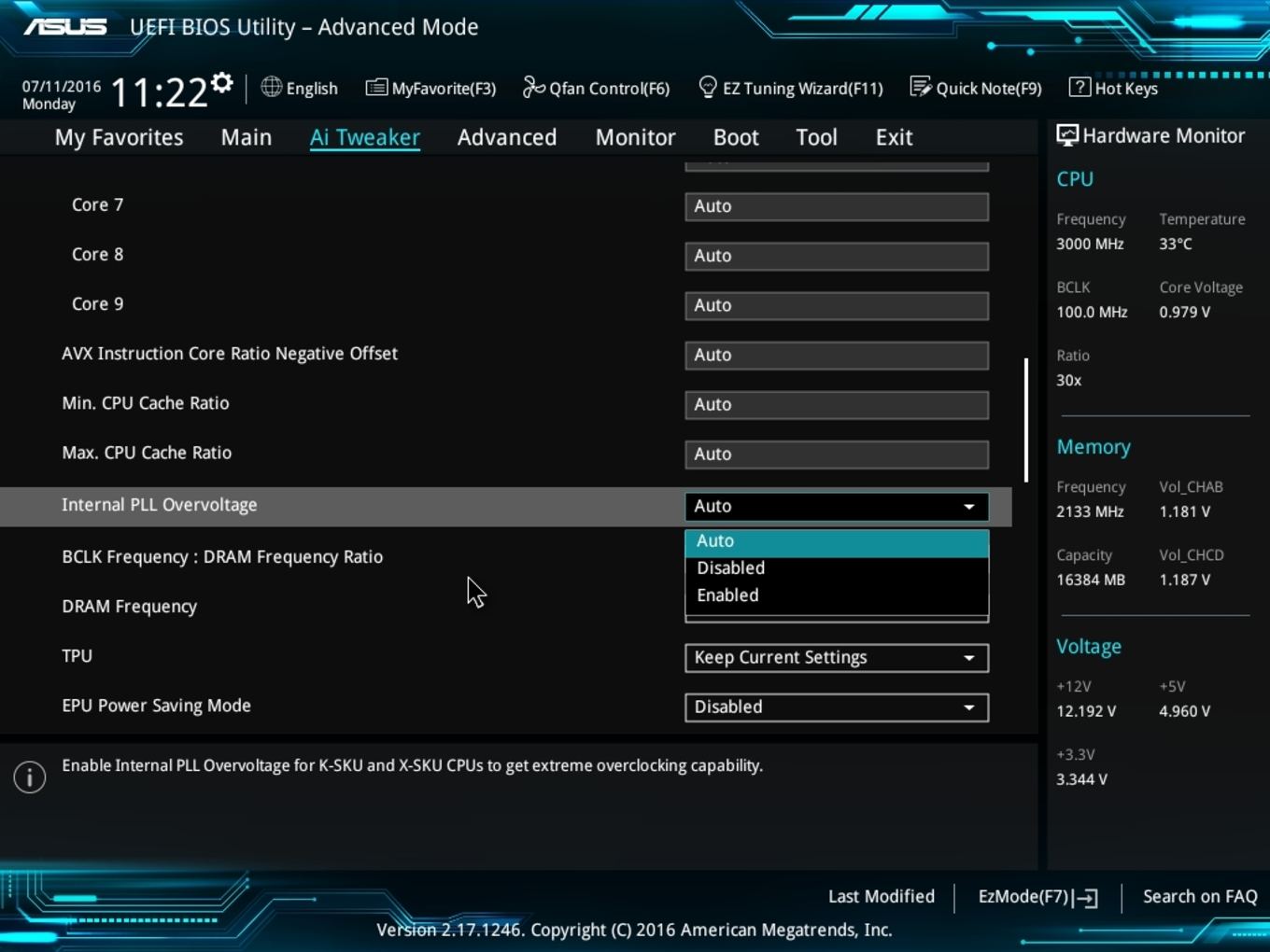This screenshot has height=952, width=1270.
Task: Click the Core 9 ratio field
Action: point(837,305)
